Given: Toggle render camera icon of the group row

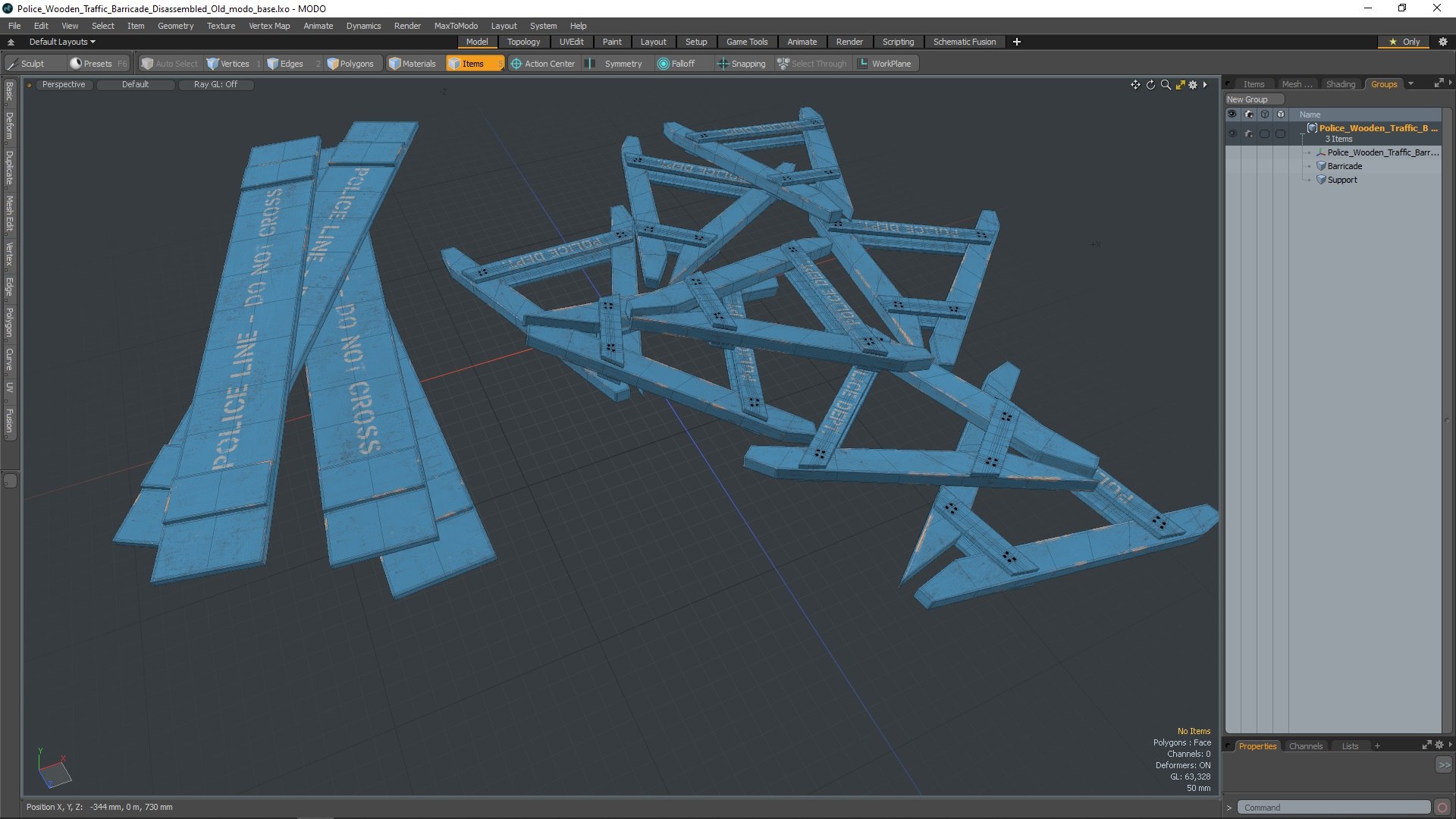Looking at the screenshot, I should [1249, 133].
